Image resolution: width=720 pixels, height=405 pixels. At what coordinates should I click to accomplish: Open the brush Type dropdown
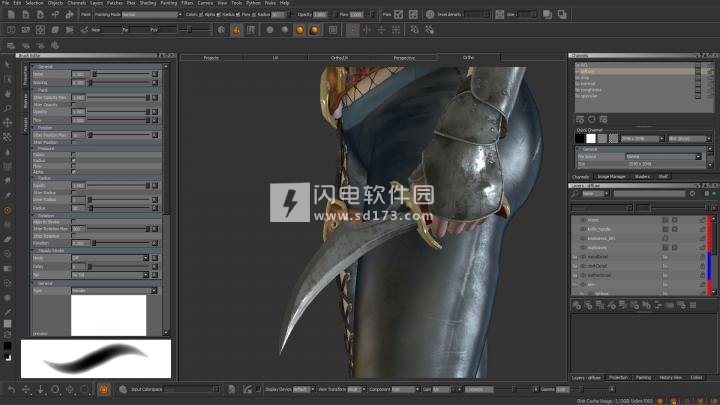(x=114, y=291)
